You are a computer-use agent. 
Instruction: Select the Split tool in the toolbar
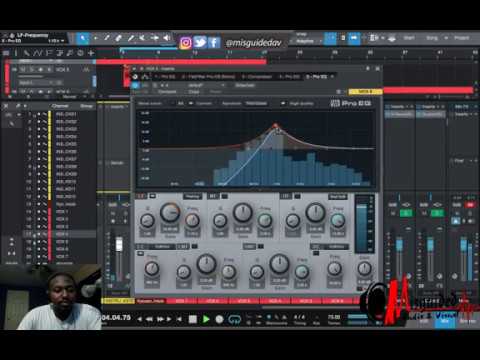[x=107, y=38]
